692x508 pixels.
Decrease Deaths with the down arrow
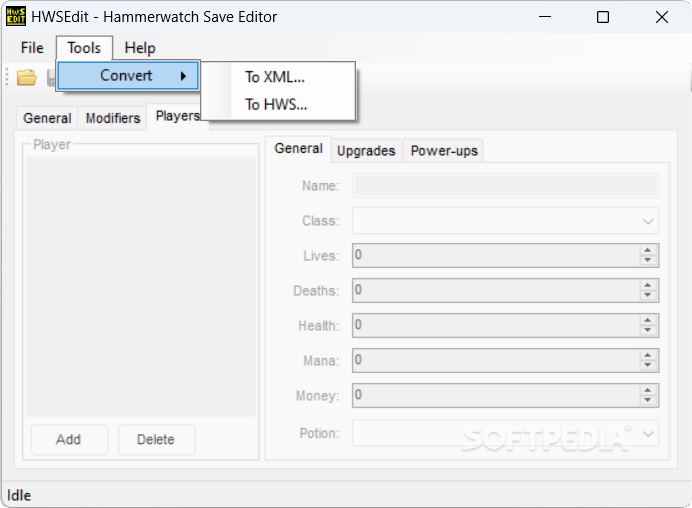(x=647, y=295)
